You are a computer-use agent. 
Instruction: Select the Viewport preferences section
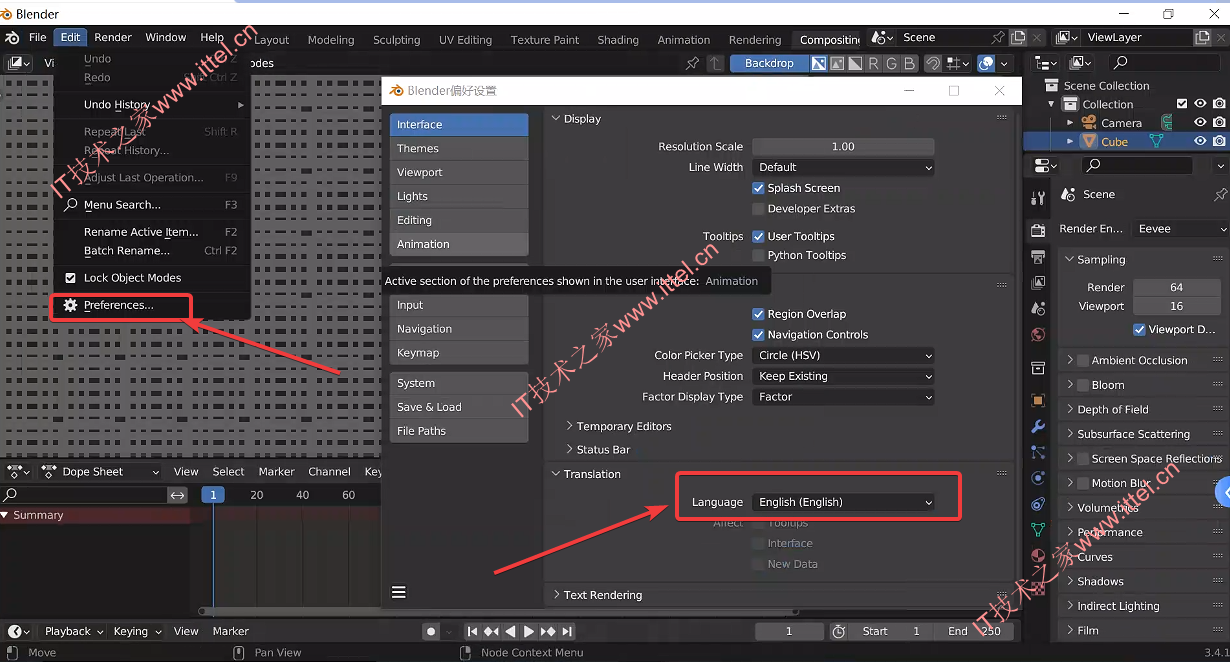point(459,172)
